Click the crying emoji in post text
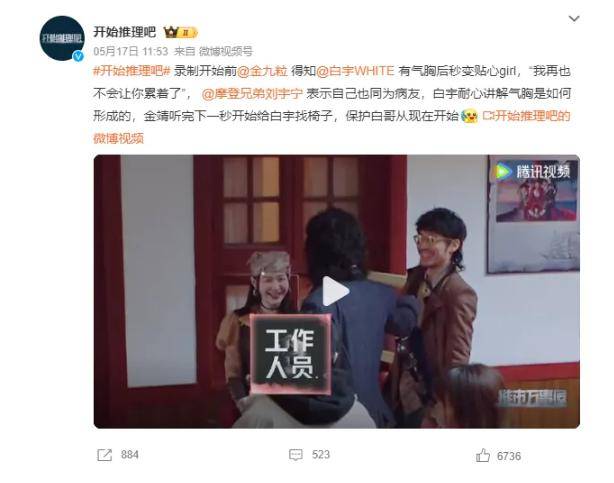Viewport: 614px width, 483px height. tap(470, 116)
